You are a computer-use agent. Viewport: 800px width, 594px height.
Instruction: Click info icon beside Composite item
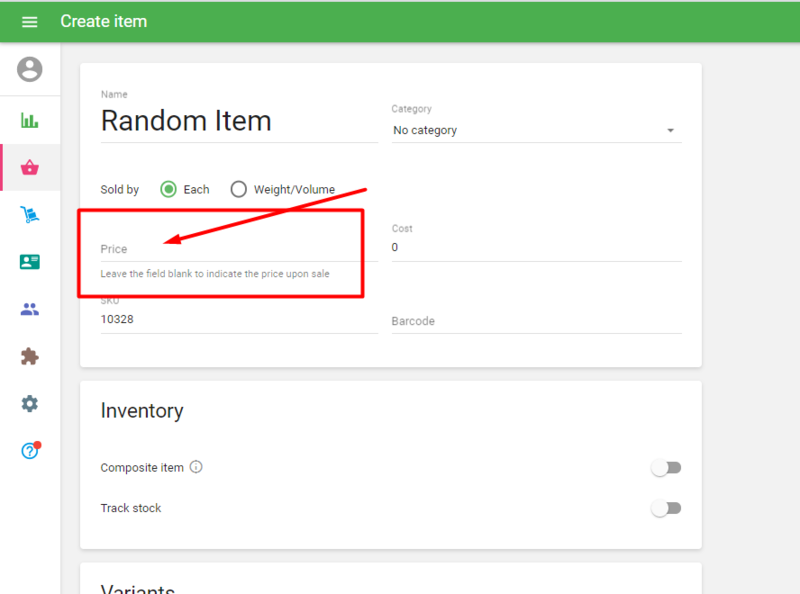click(x=196, y=467)
